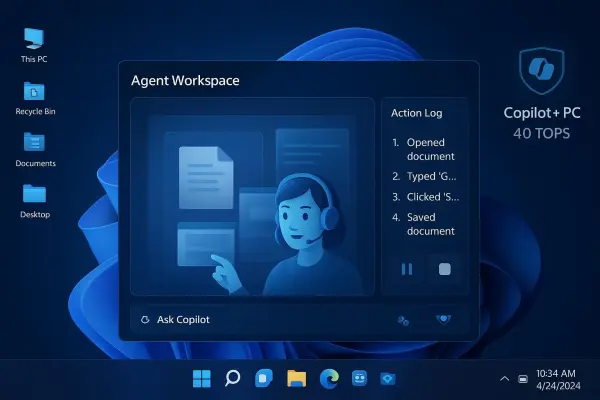
Task: Open taskbar Search magnifier
Action: point(232,378)
